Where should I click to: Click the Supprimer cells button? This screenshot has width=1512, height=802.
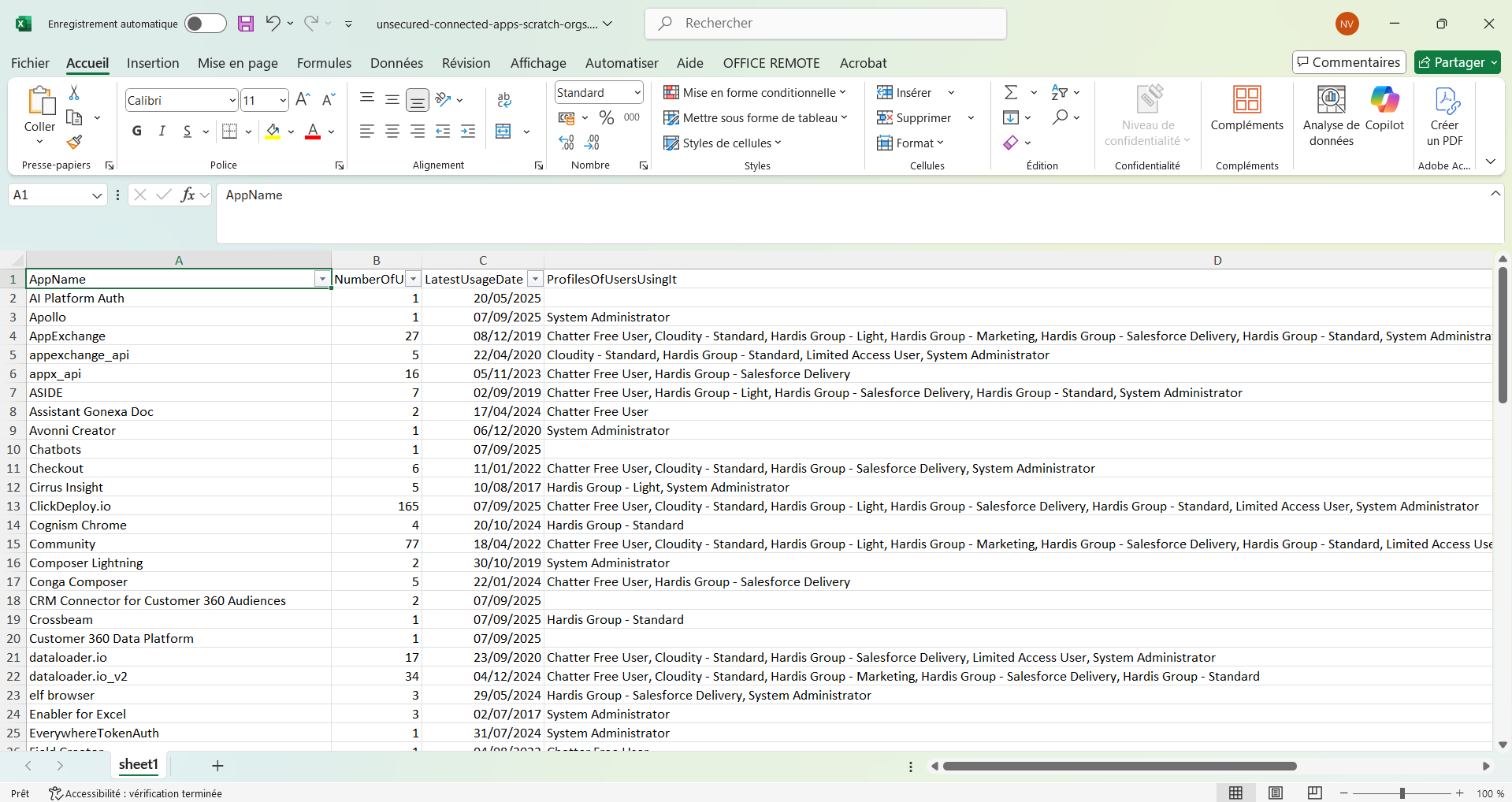[915, 117]
